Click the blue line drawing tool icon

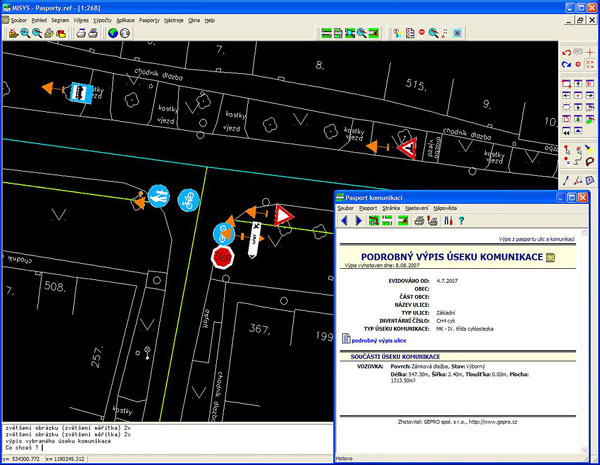pos(566,180)
